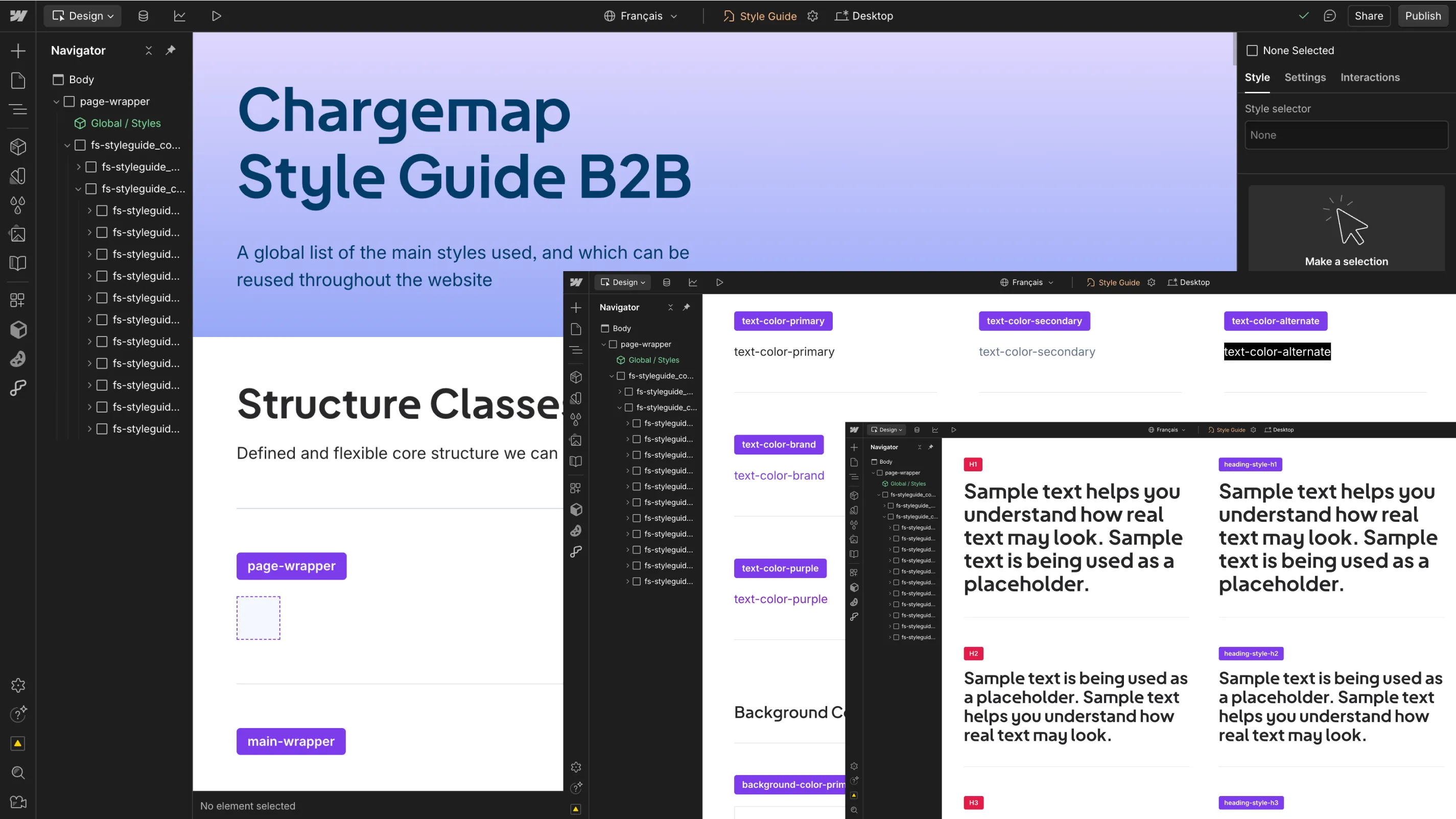Screen dimensions: 1456x819
Task: Open the Style Guide page selector in main top bar
Action: pyautogui.click(x=760, y=16)
